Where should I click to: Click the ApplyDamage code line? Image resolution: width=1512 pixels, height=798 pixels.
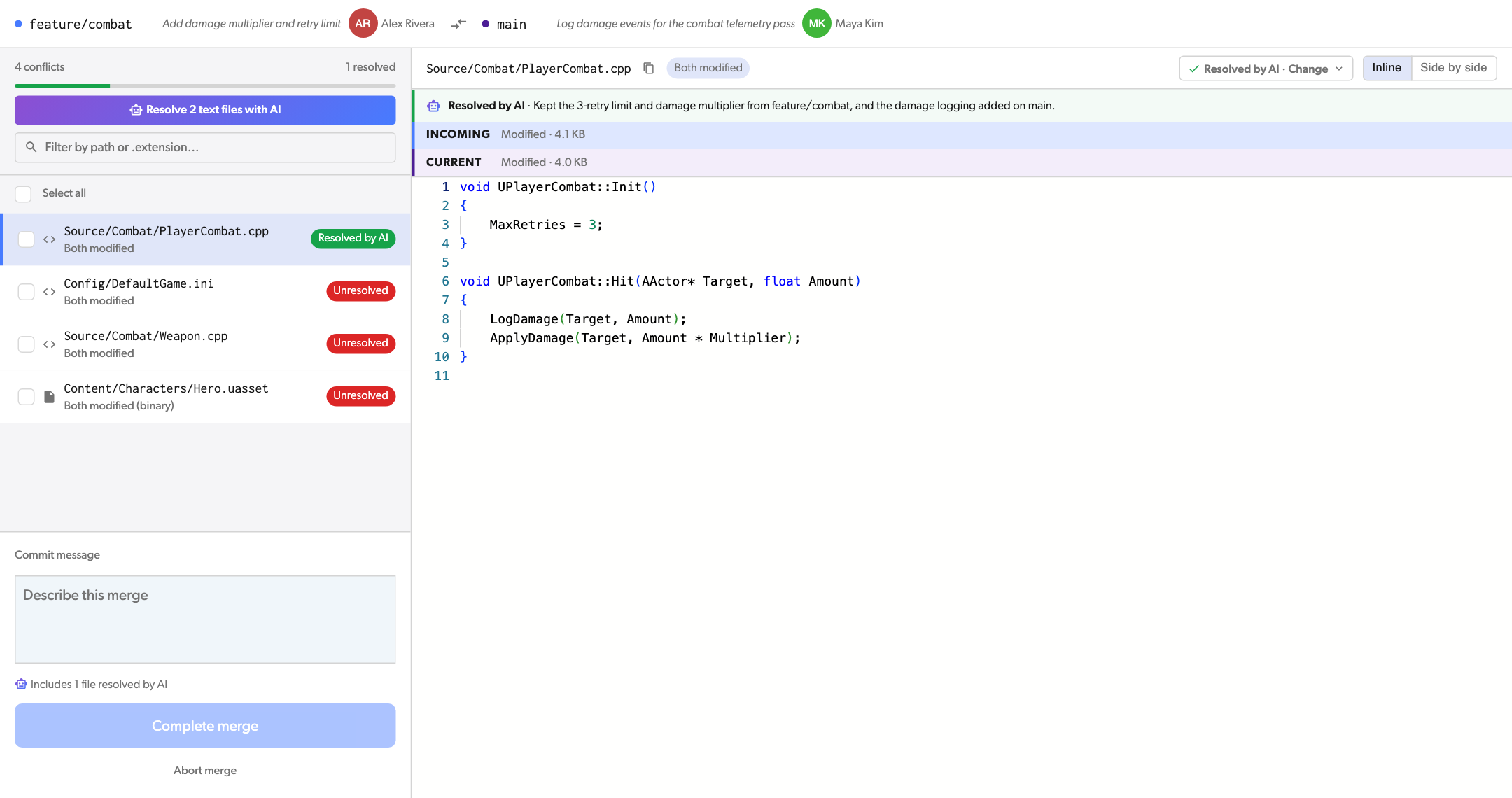(x=645, y=338)
